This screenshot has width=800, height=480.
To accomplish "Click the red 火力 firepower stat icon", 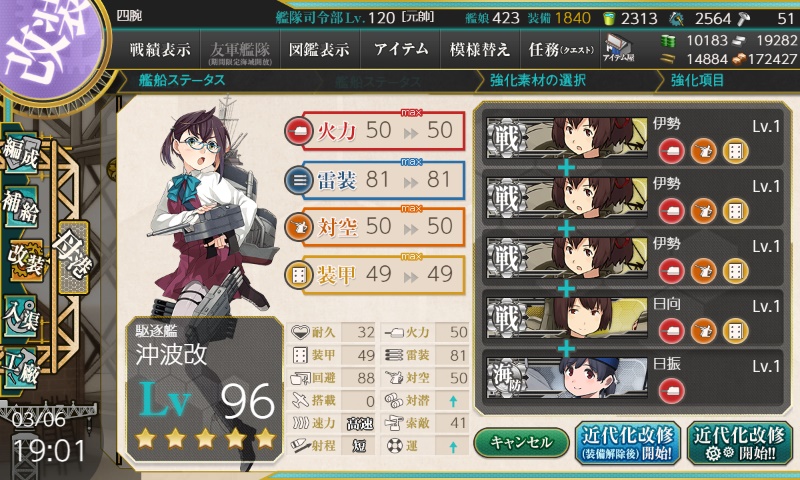I will point(299,132).
